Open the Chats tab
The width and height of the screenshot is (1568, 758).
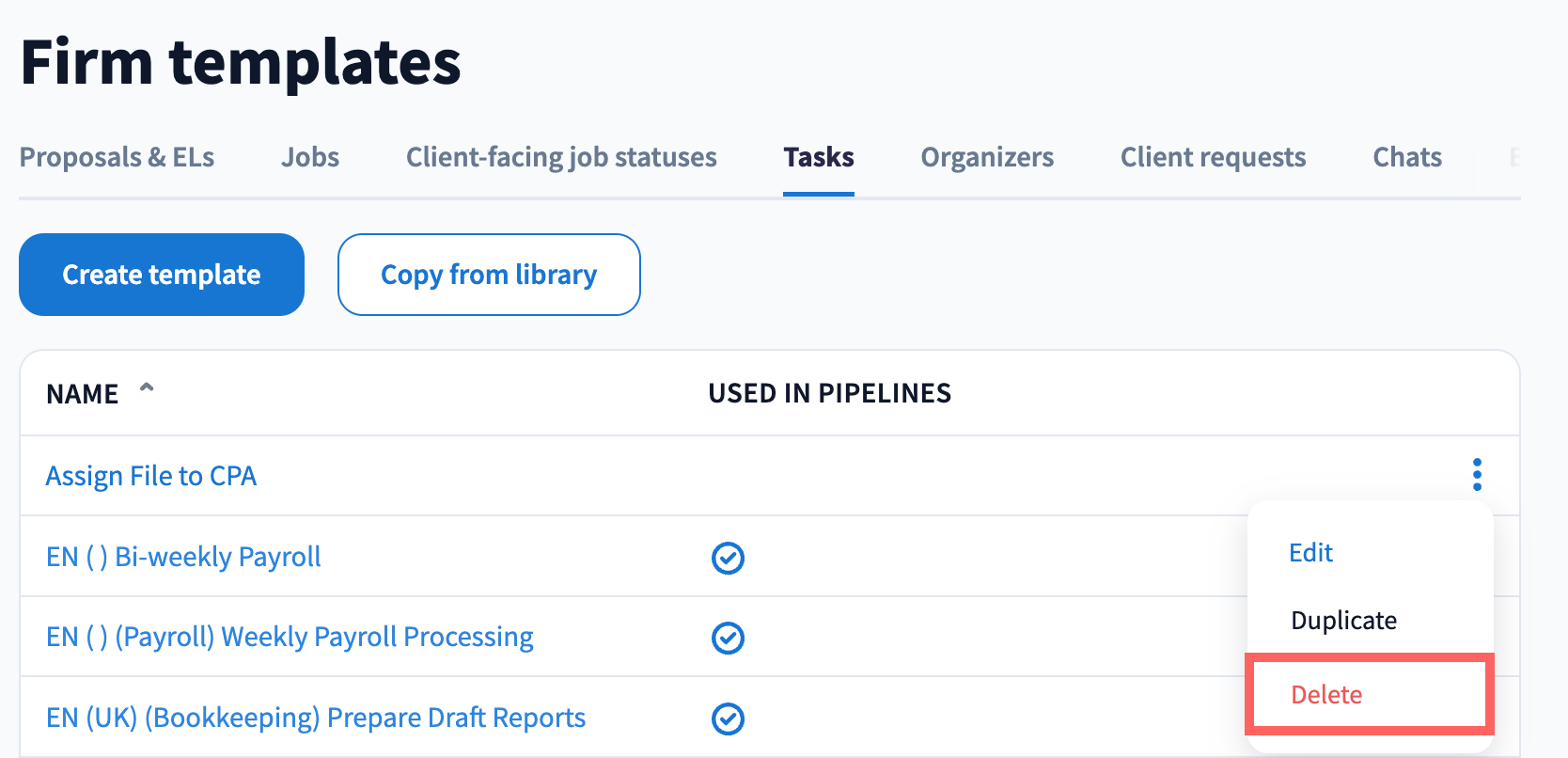pyautogui.click(x=1407, y=157)
